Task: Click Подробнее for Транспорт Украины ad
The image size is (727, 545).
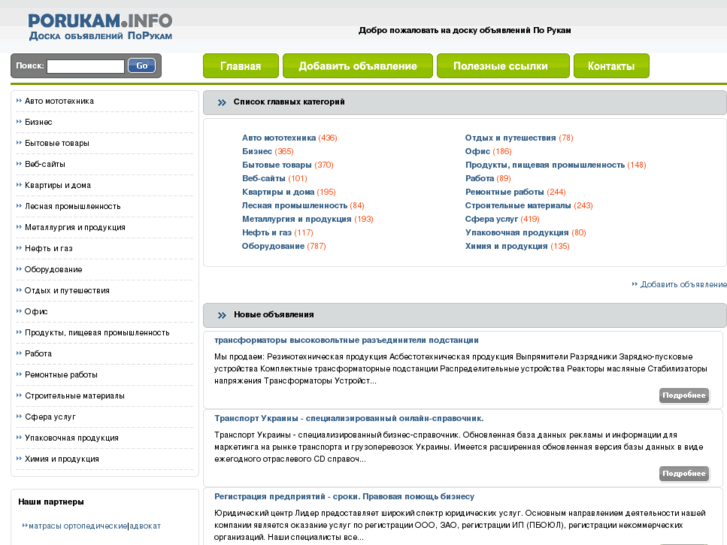Action: [x=684, y=474]
